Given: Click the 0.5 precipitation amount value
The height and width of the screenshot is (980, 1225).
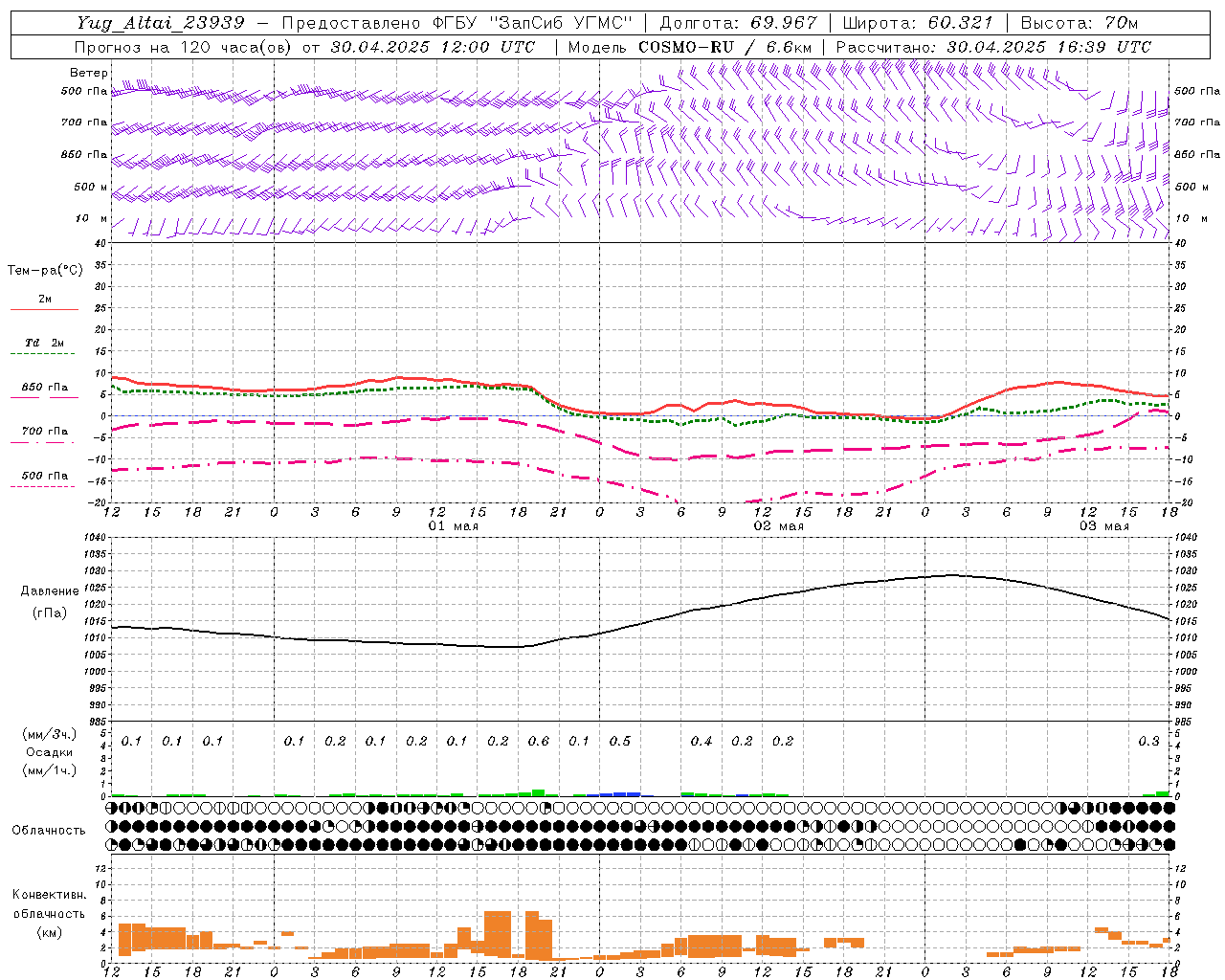Looking at the screenshot, I should pyautogui.click(x=620, y=741).
